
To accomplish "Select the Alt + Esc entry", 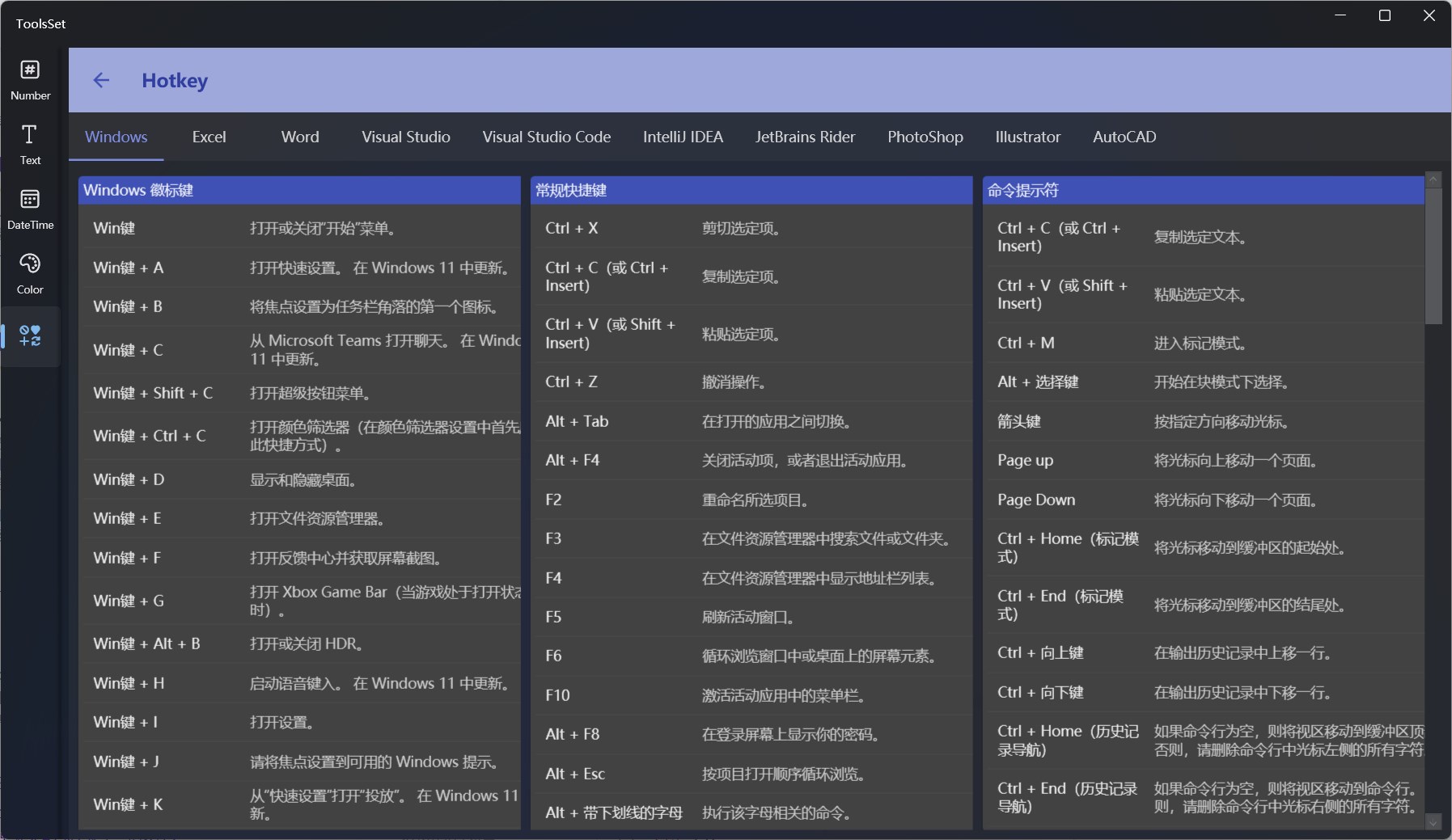I will coord(753,774).
